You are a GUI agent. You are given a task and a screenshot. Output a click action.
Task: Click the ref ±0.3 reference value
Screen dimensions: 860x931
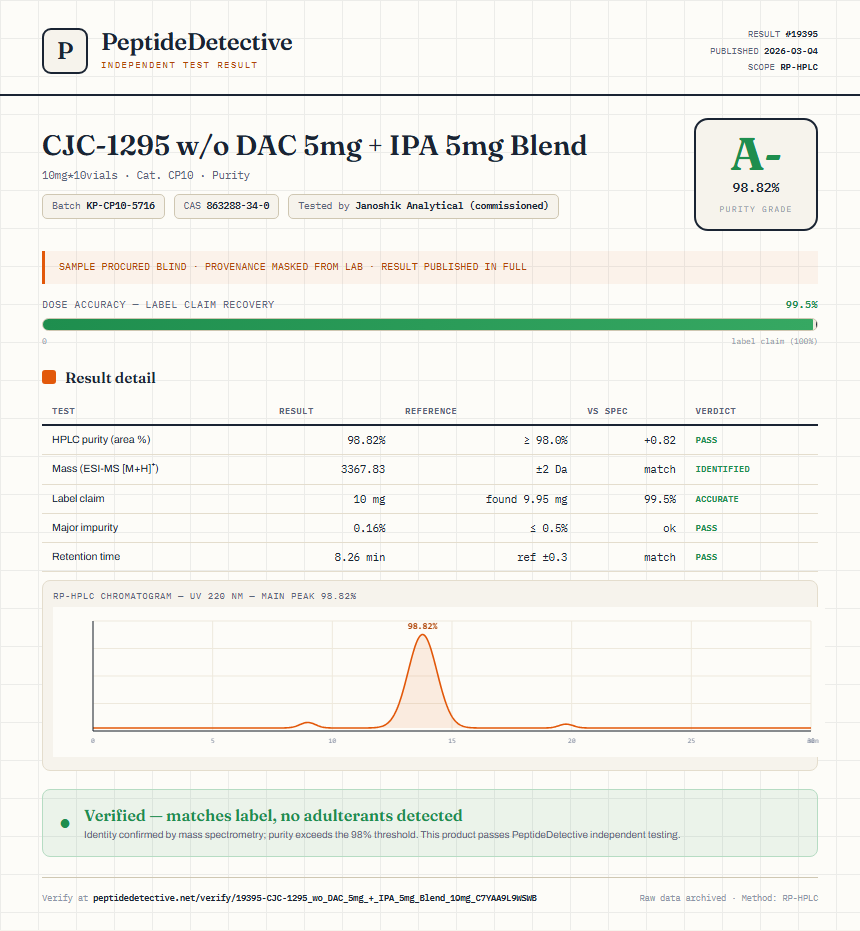point(542,557)
